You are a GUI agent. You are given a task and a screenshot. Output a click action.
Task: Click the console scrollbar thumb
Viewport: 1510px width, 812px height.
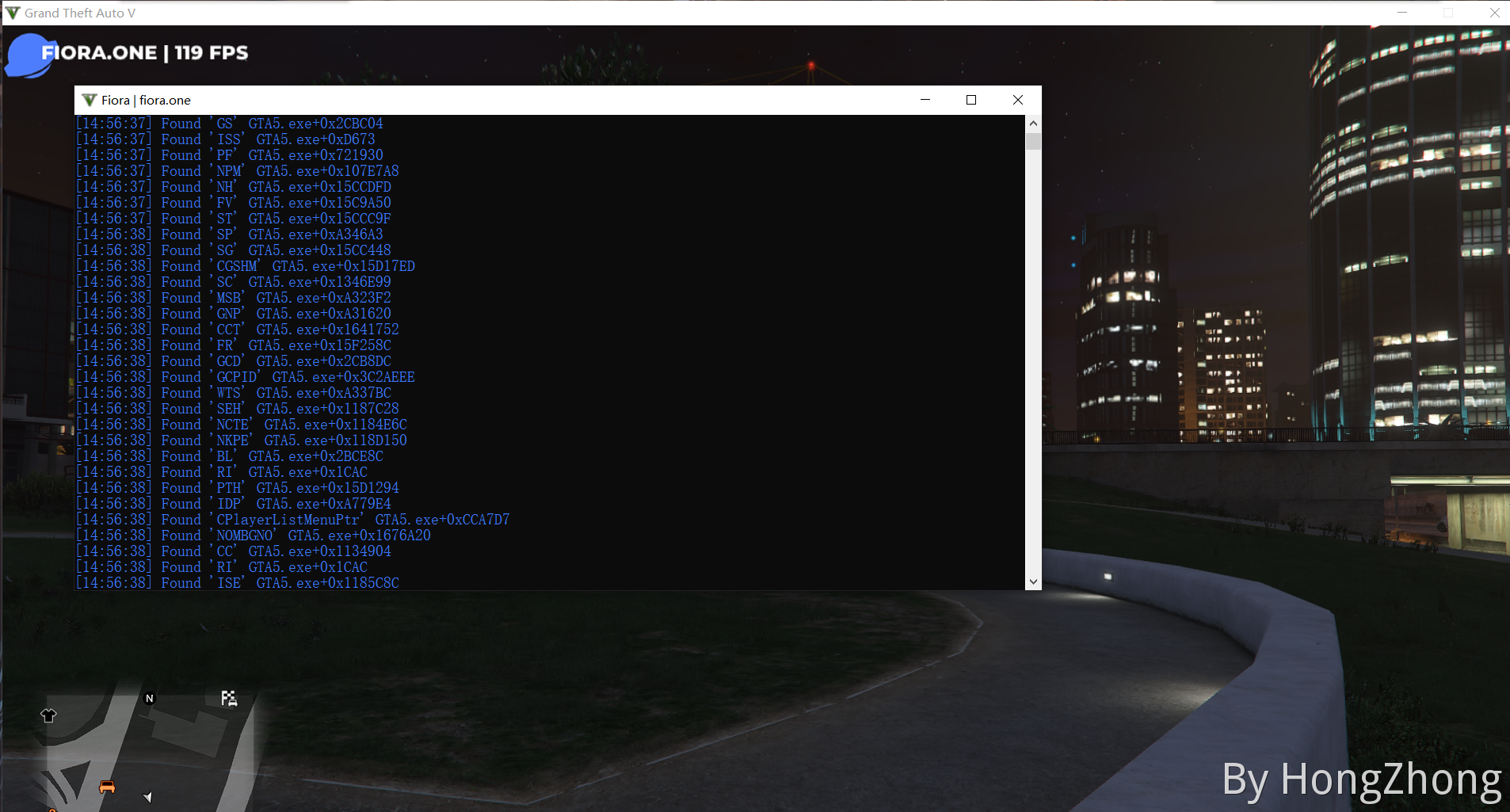point(1033,141)
